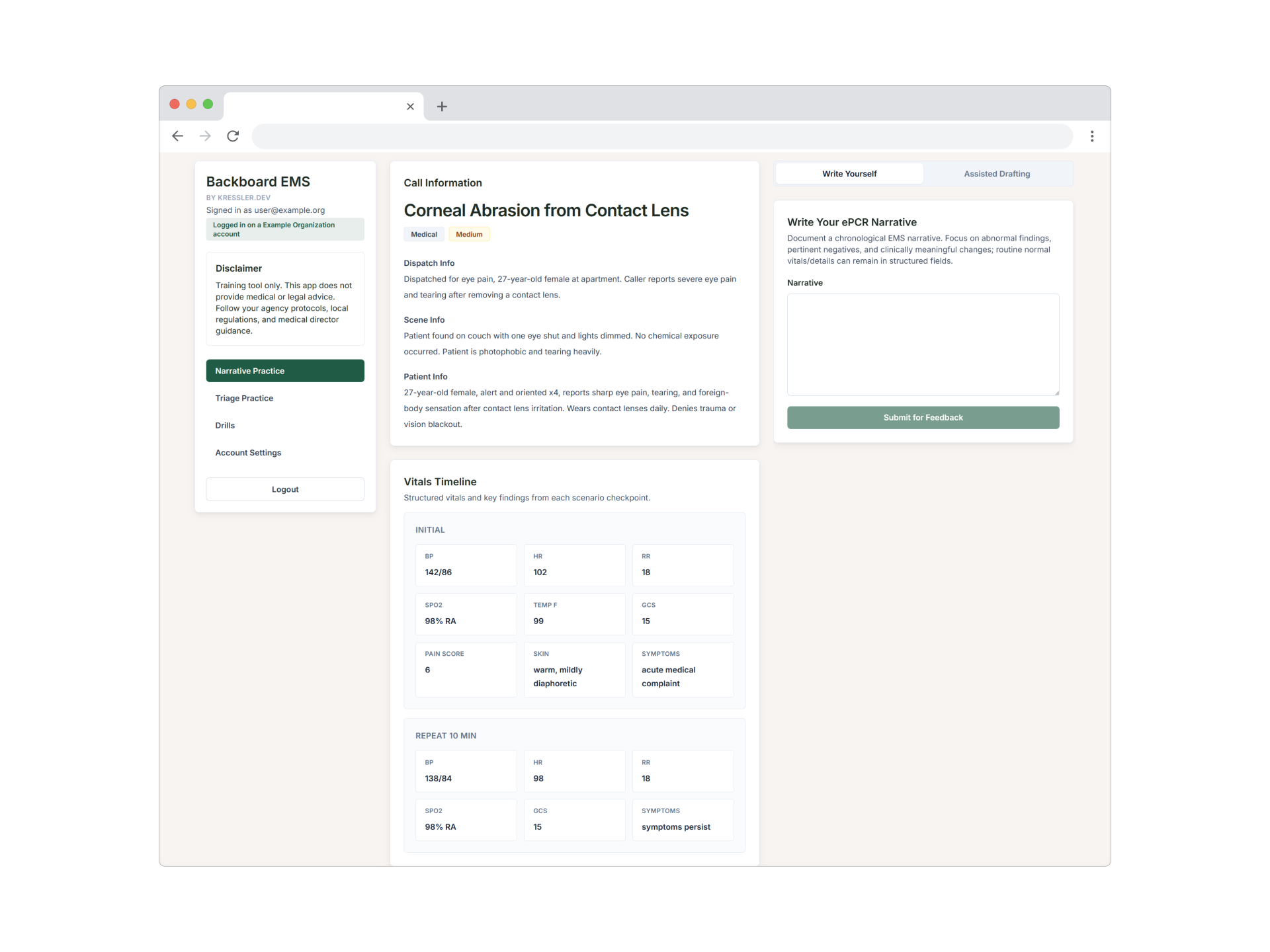Open Drills in the sidebar

[285, 425]
